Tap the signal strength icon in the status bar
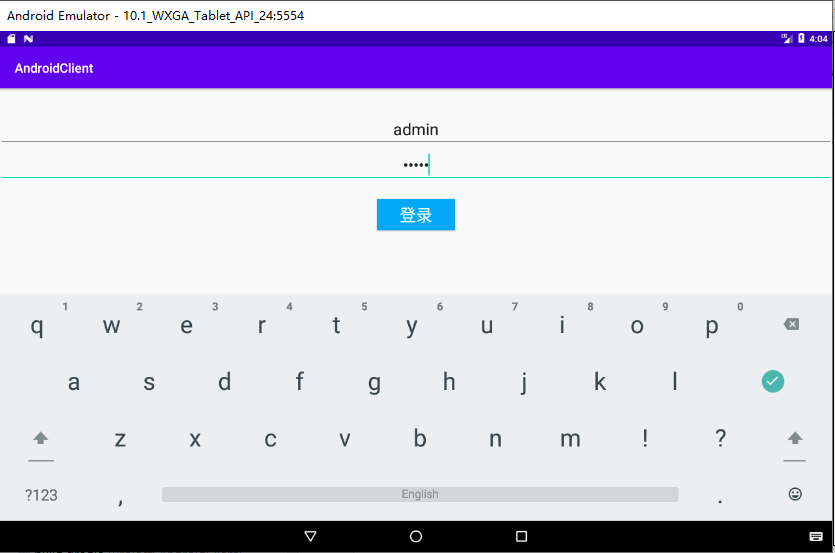The image size is (835, 553). click(787, 38)
